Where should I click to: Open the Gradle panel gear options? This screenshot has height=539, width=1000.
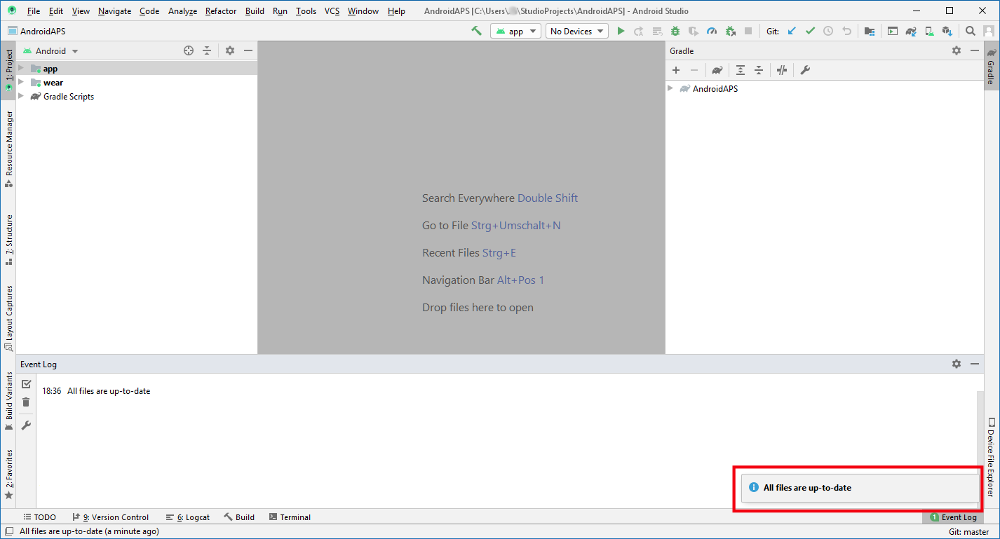click(956, 50)
